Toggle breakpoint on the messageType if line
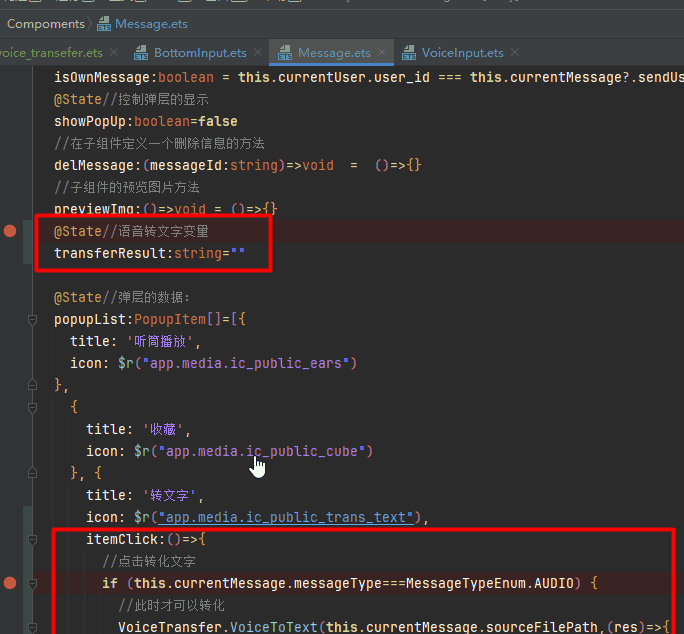 point(10,582)
